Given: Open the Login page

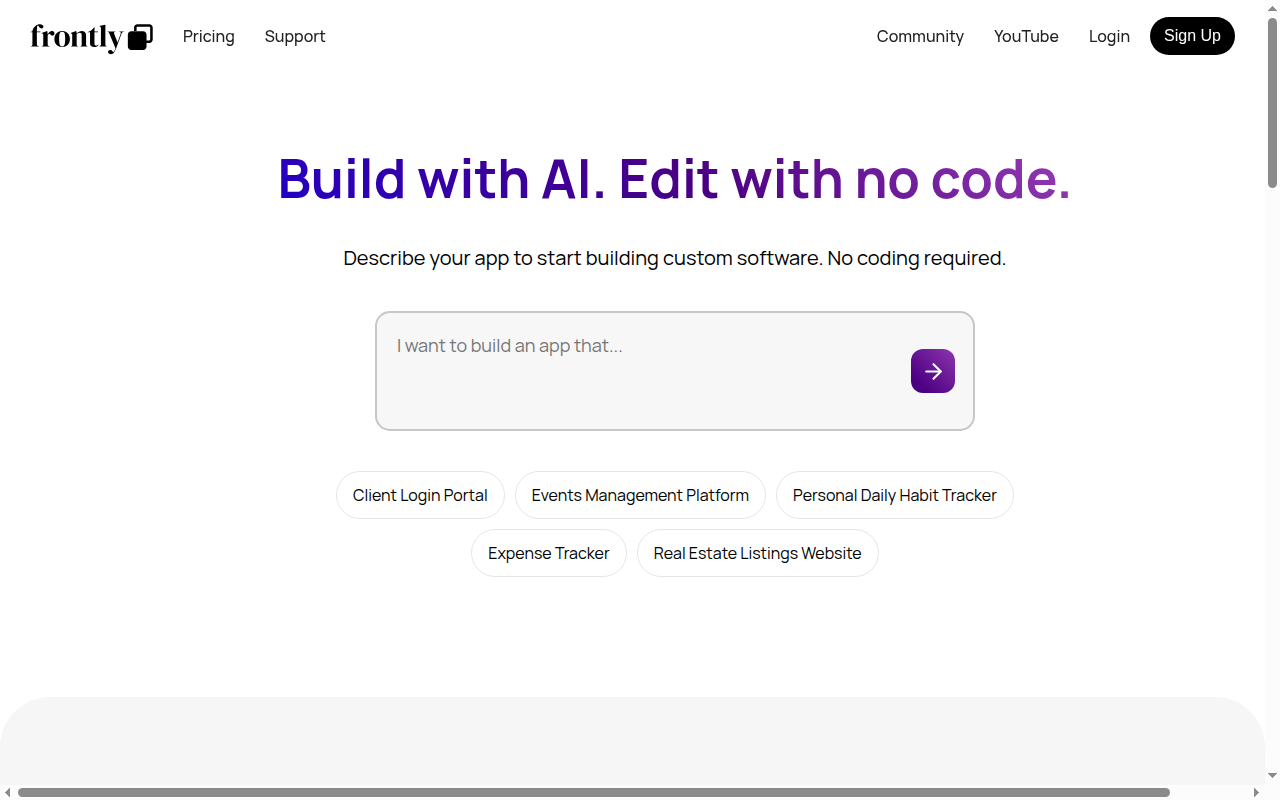Looking at the screenshot, I should point(1109,36).
